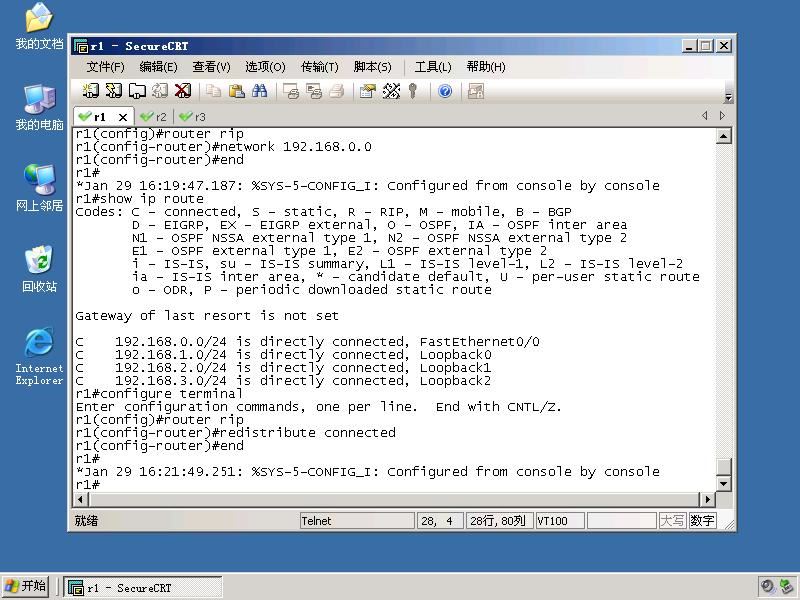Viewport: 800px width, 600px height.
Task: Select the Internet Explorer desktop icon
Action: point(39,356)
